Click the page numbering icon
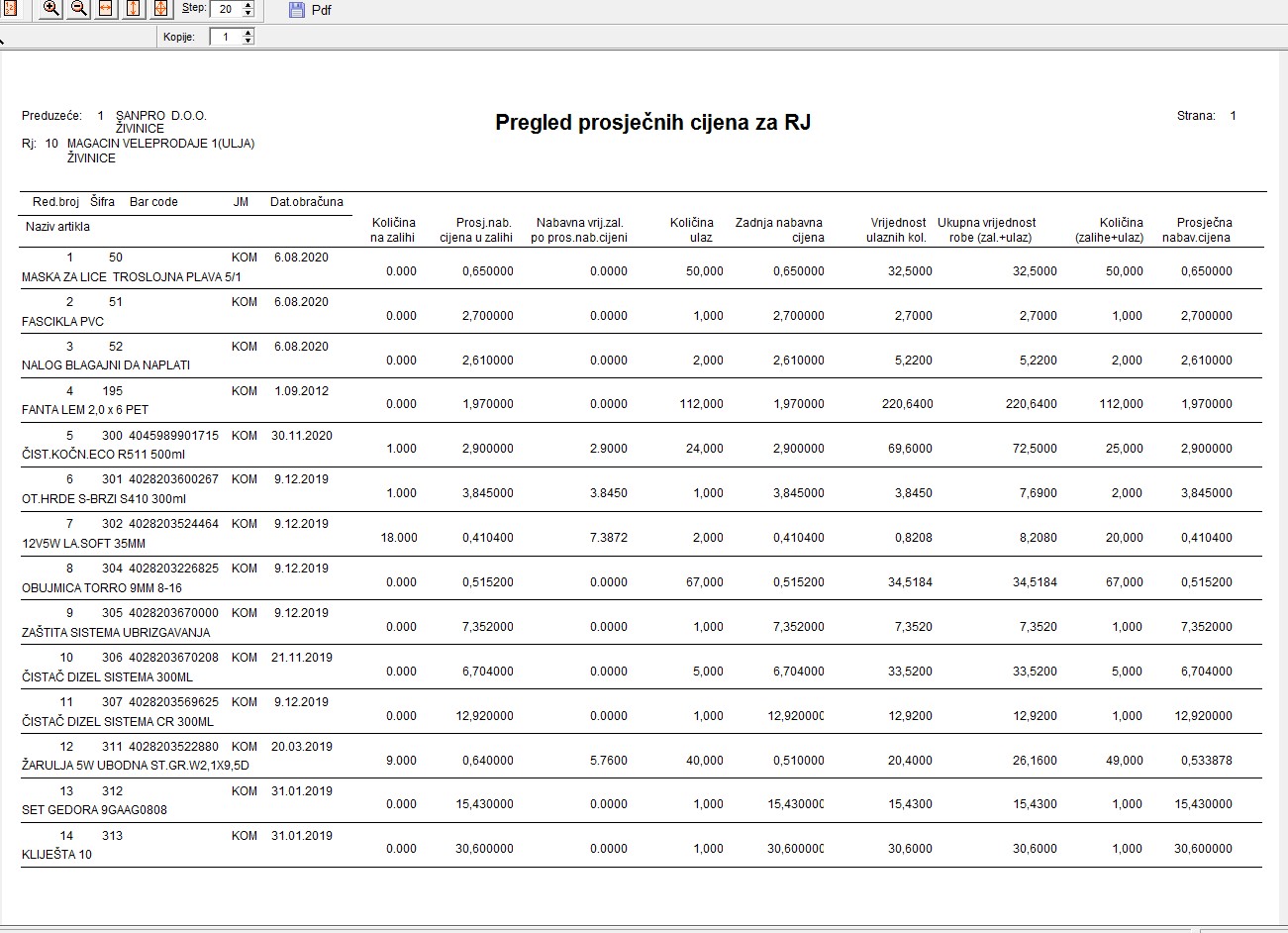1288x933 pixels. [x=9, y=9]
